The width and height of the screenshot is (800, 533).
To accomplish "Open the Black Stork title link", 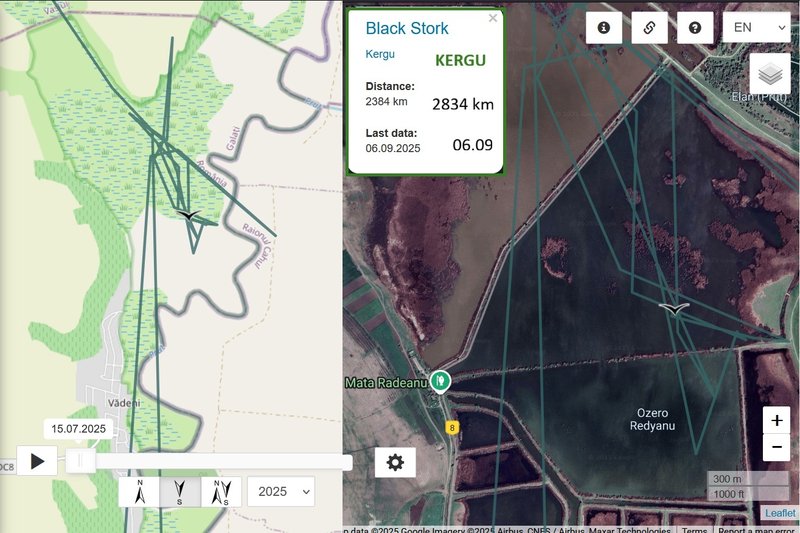I will pyautogui.click(x=407, y=29).
